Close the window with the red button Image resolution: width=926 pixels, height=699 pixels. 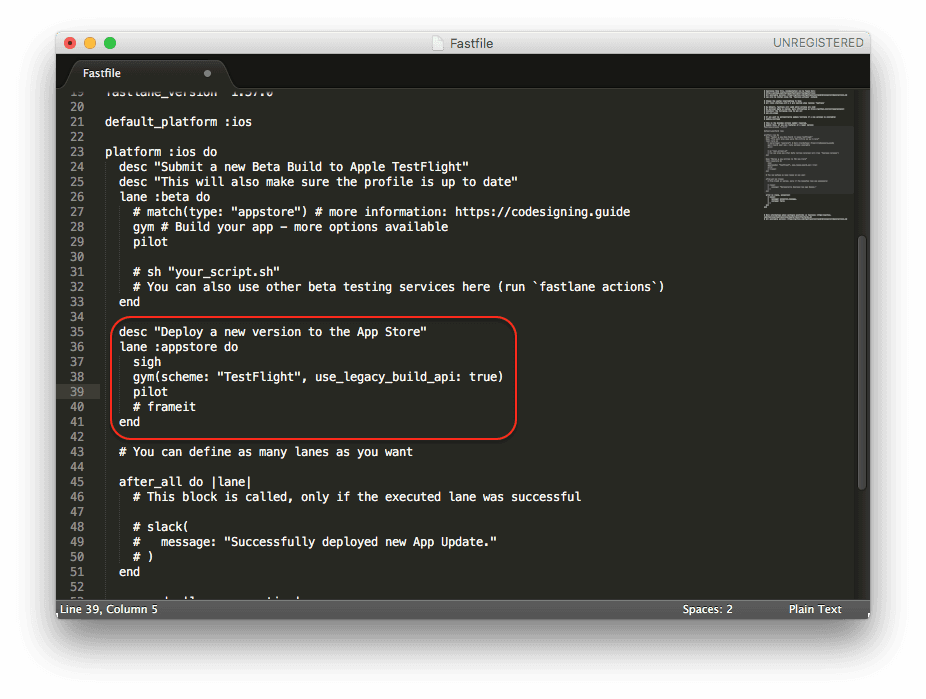[70, 43]
